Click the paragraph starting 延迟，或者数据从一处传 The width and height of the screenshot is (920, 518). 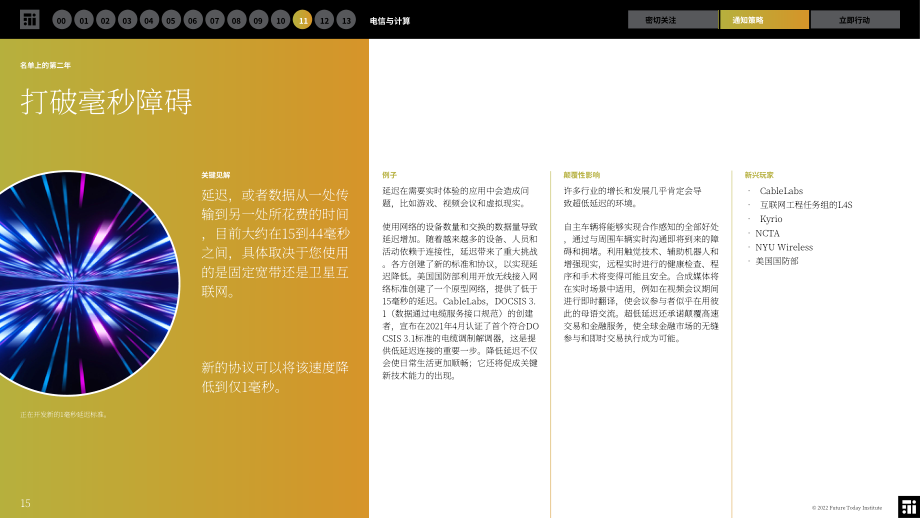click(275, 243)
